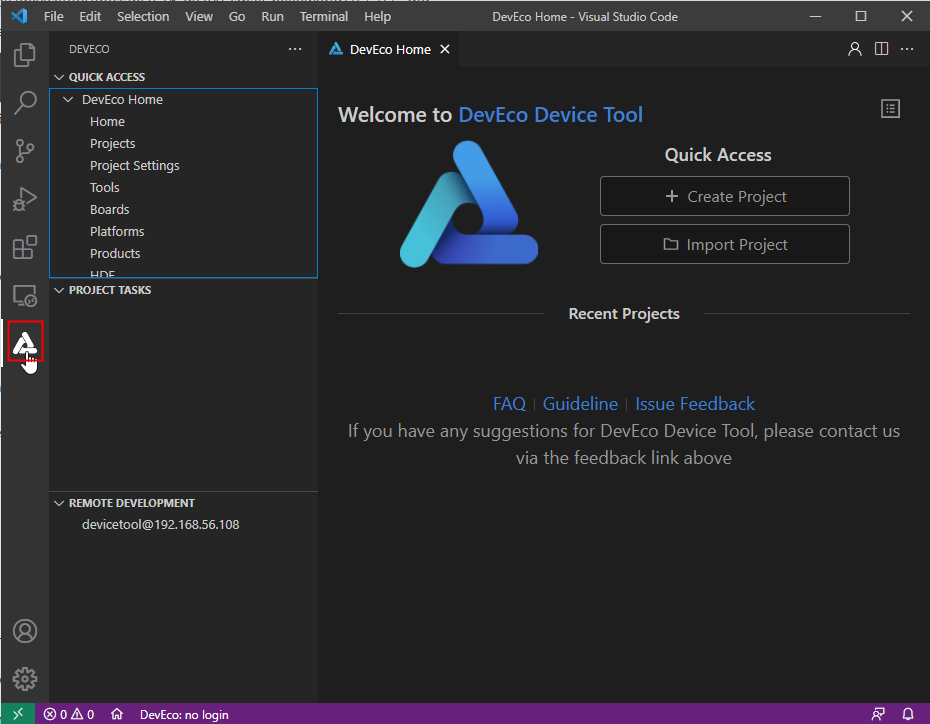This screenshot has width=930, height=724.
Task: Open the Remote Explorer view
Action: click(24, 295)
